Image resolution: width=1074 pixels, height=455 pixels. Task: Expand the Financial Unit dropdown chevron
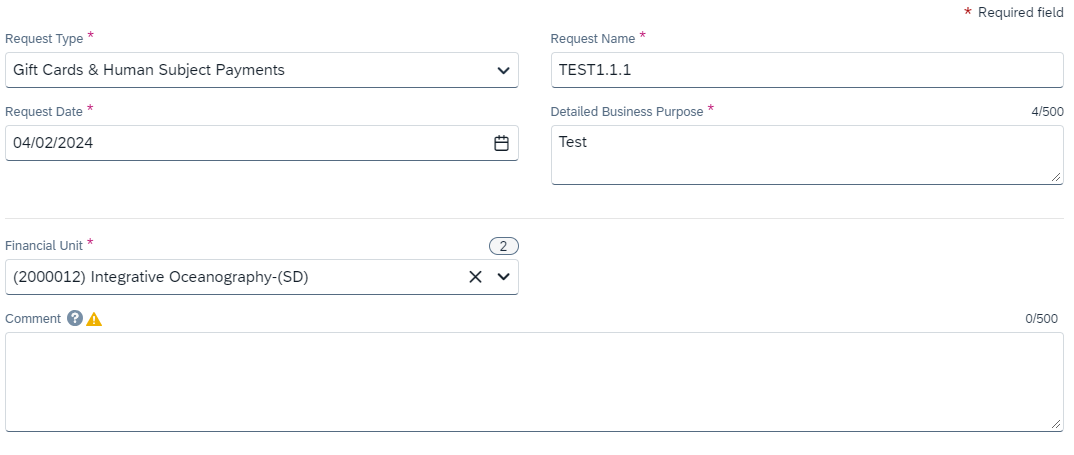click(503, 277)
